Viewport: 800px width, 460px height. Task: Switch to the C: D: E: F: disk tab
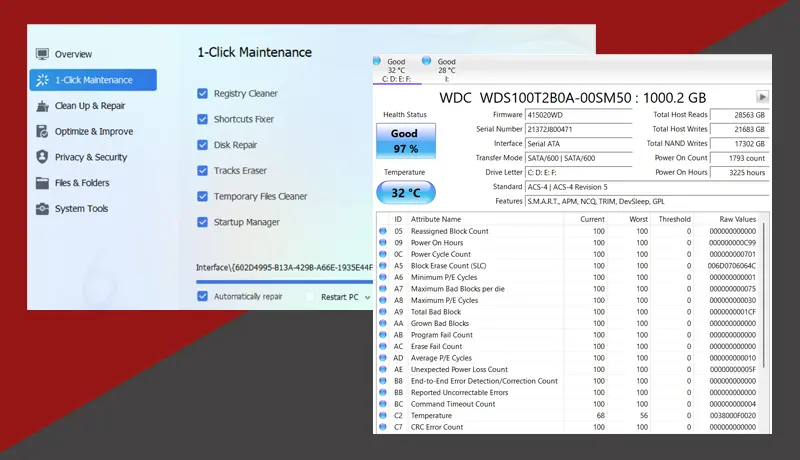click(397, 70)
